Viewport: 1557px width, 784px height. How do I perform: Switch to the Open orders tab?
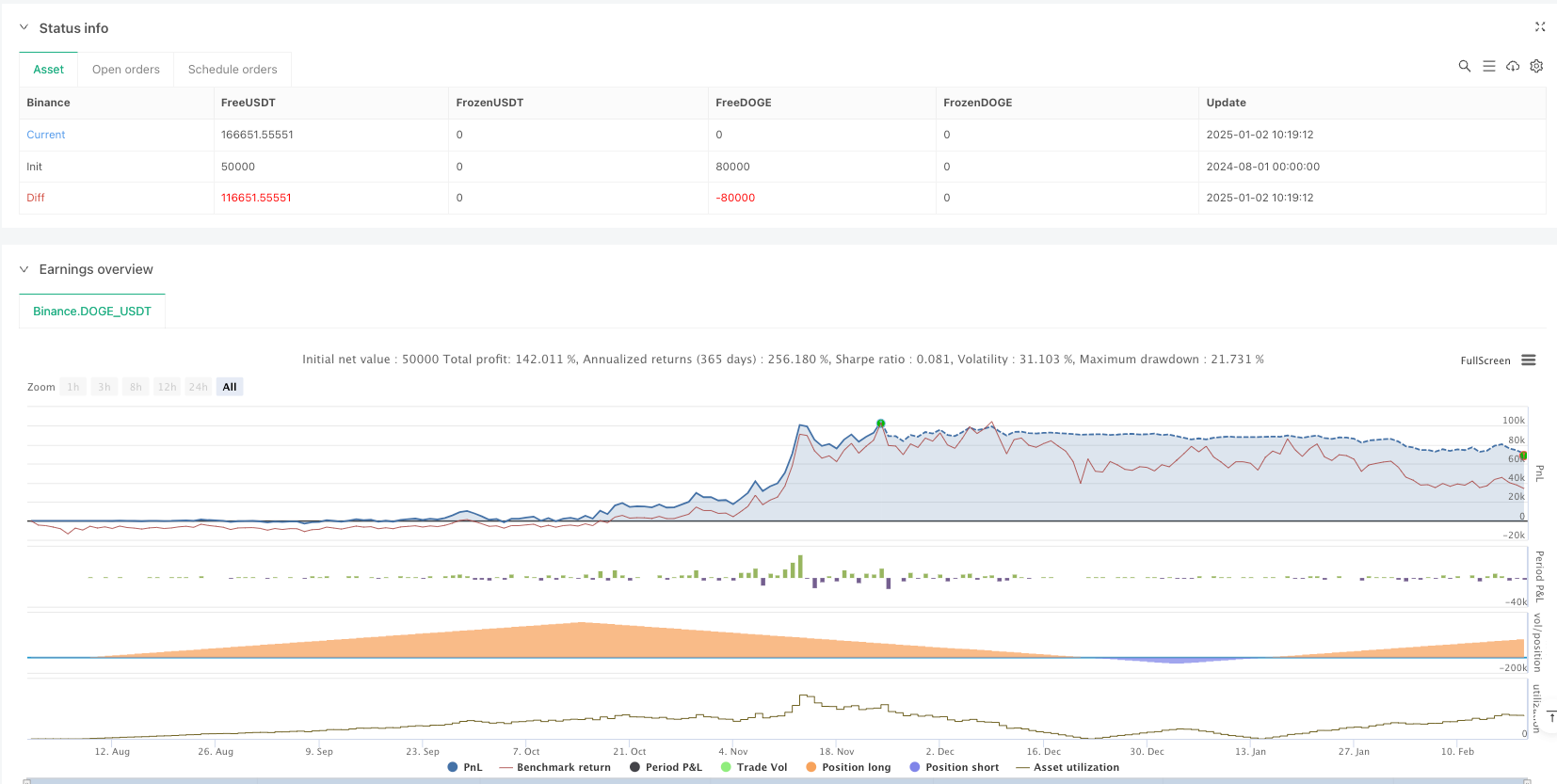pyautogui.click(x=126, y=70)
